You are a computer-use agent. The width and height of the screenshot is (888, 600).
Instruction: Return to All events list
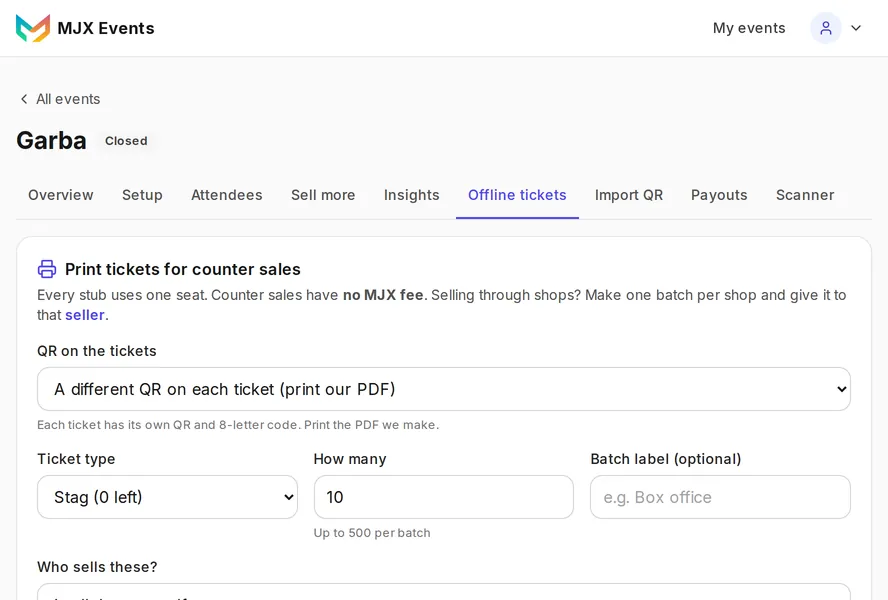pyautogui.click(x=68, y=99)
